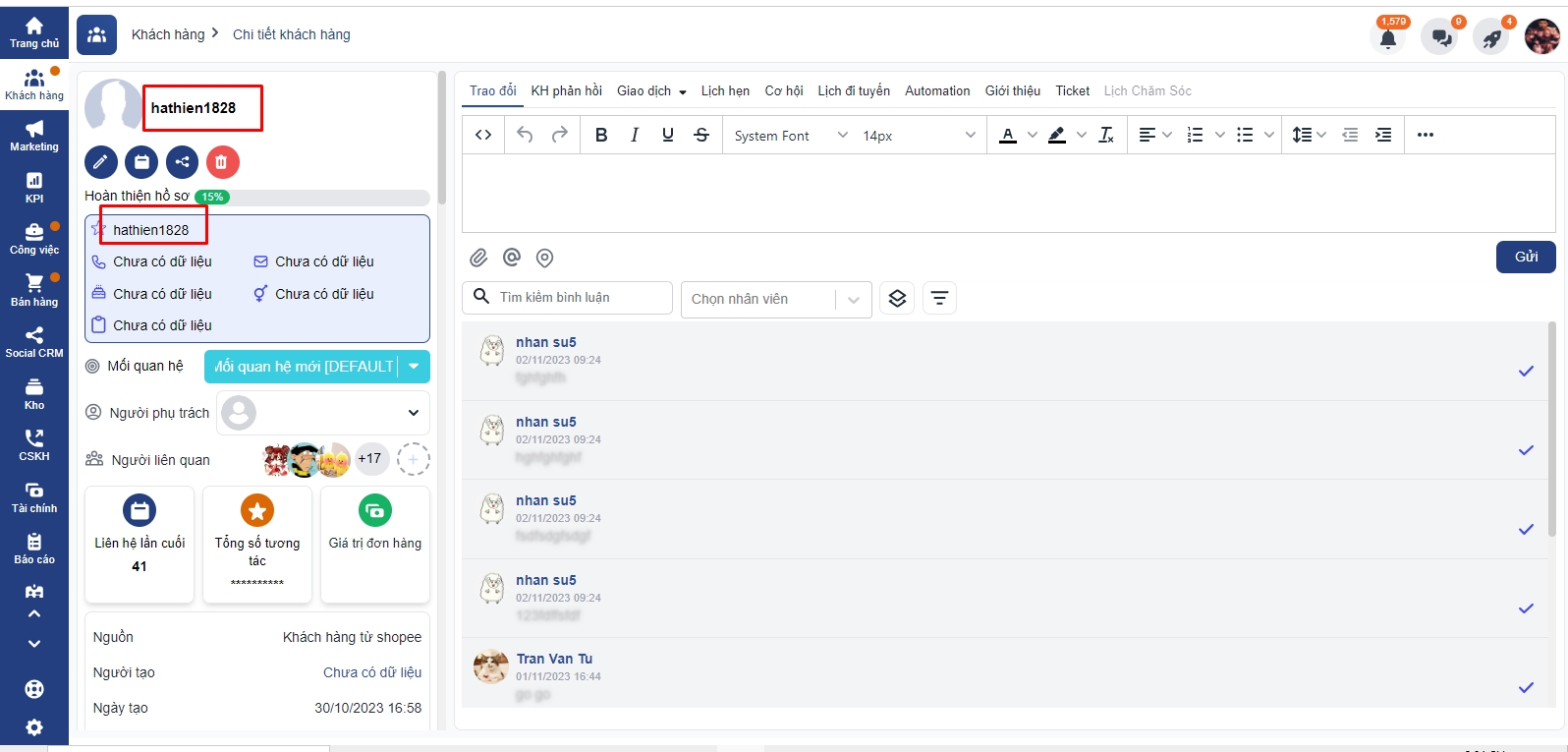Click the red delete customer icon
This screenshot has height=752, width=1568.
point(222,162)
